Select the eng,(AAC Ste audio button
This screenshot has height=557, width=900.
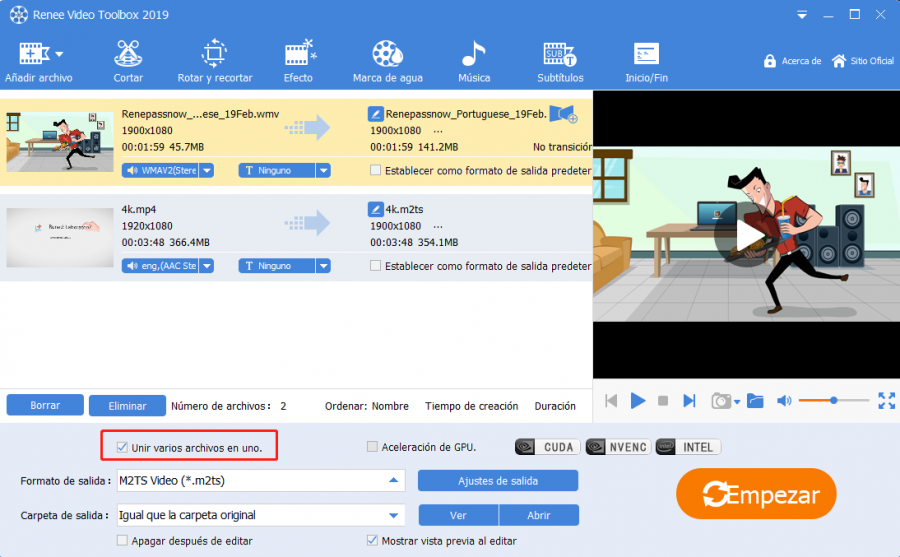(x=160, y=266)
